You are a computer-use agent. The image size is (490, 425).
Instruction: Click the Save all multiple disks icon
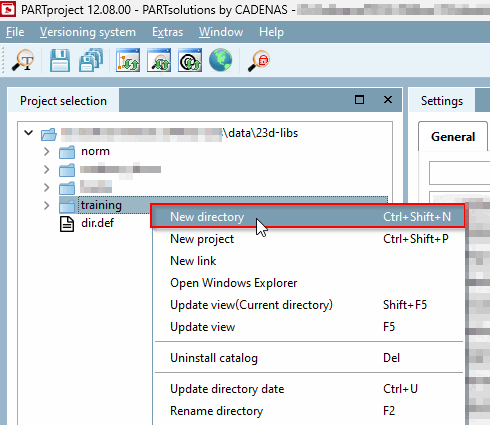91,60
